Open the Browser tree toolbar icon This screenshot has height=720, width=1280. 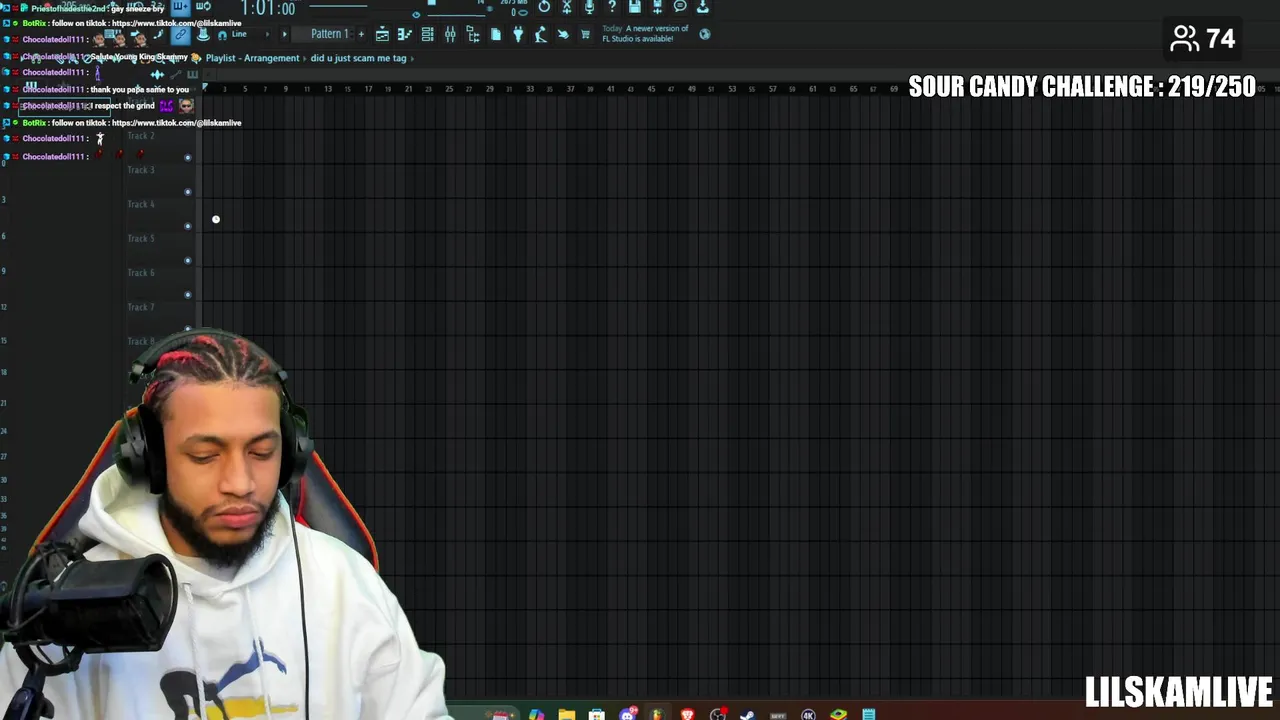[473, 34]
